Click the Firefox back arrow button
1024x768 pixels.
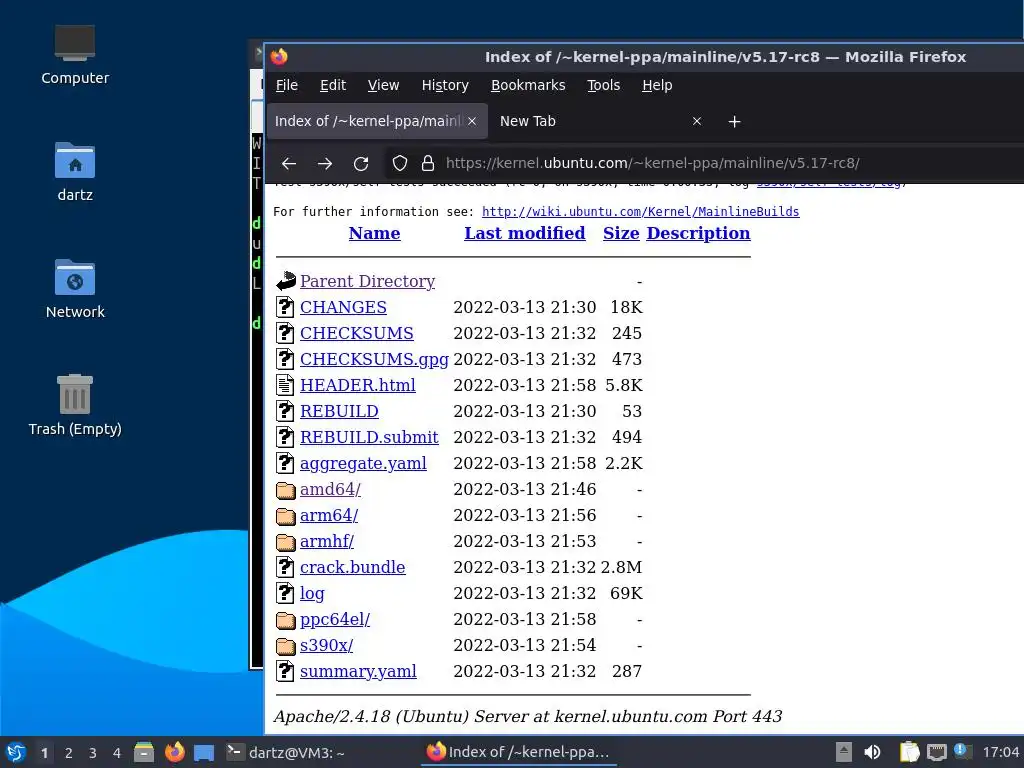(x=289, y=163)
